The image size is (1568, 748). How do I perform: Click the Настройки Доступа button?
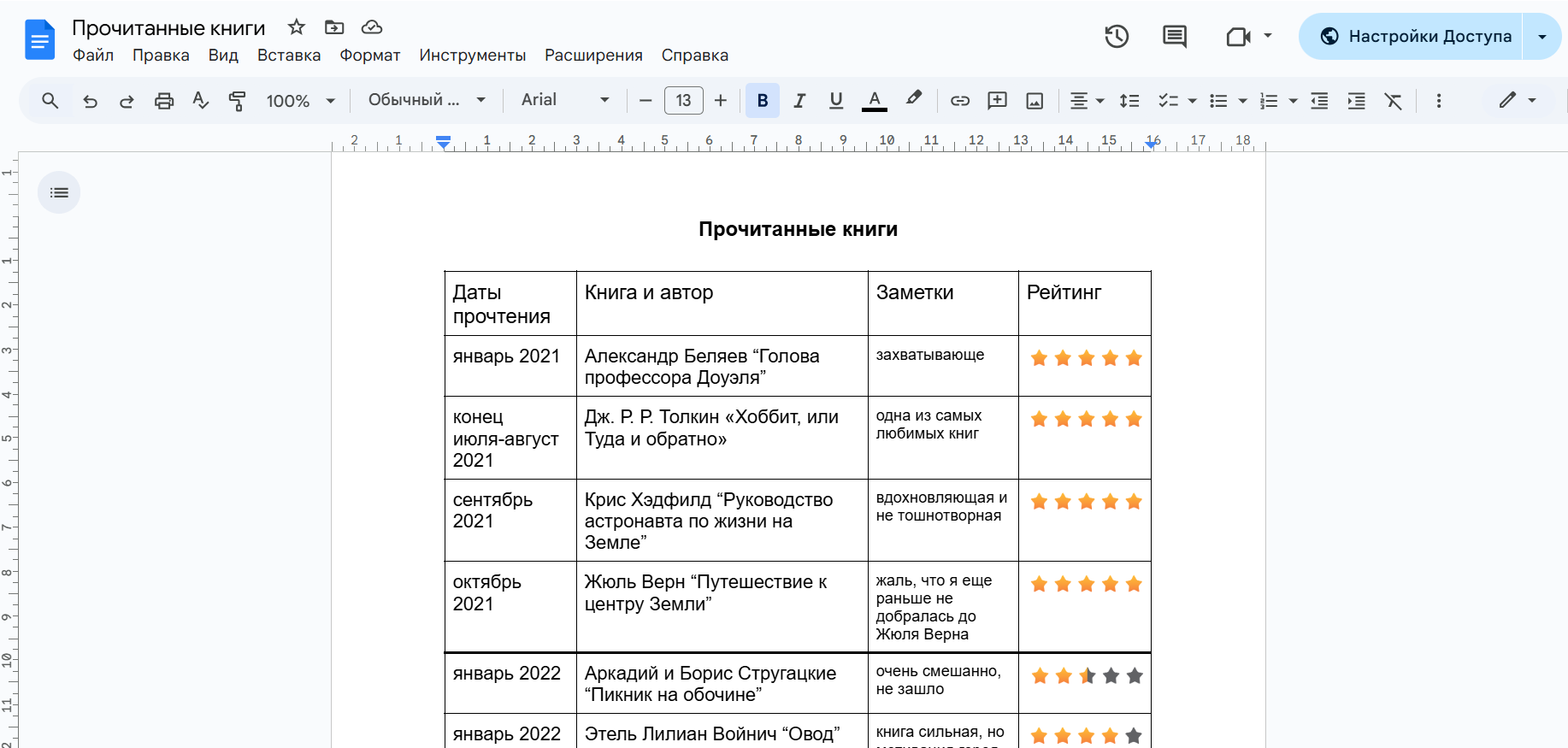1411,37
